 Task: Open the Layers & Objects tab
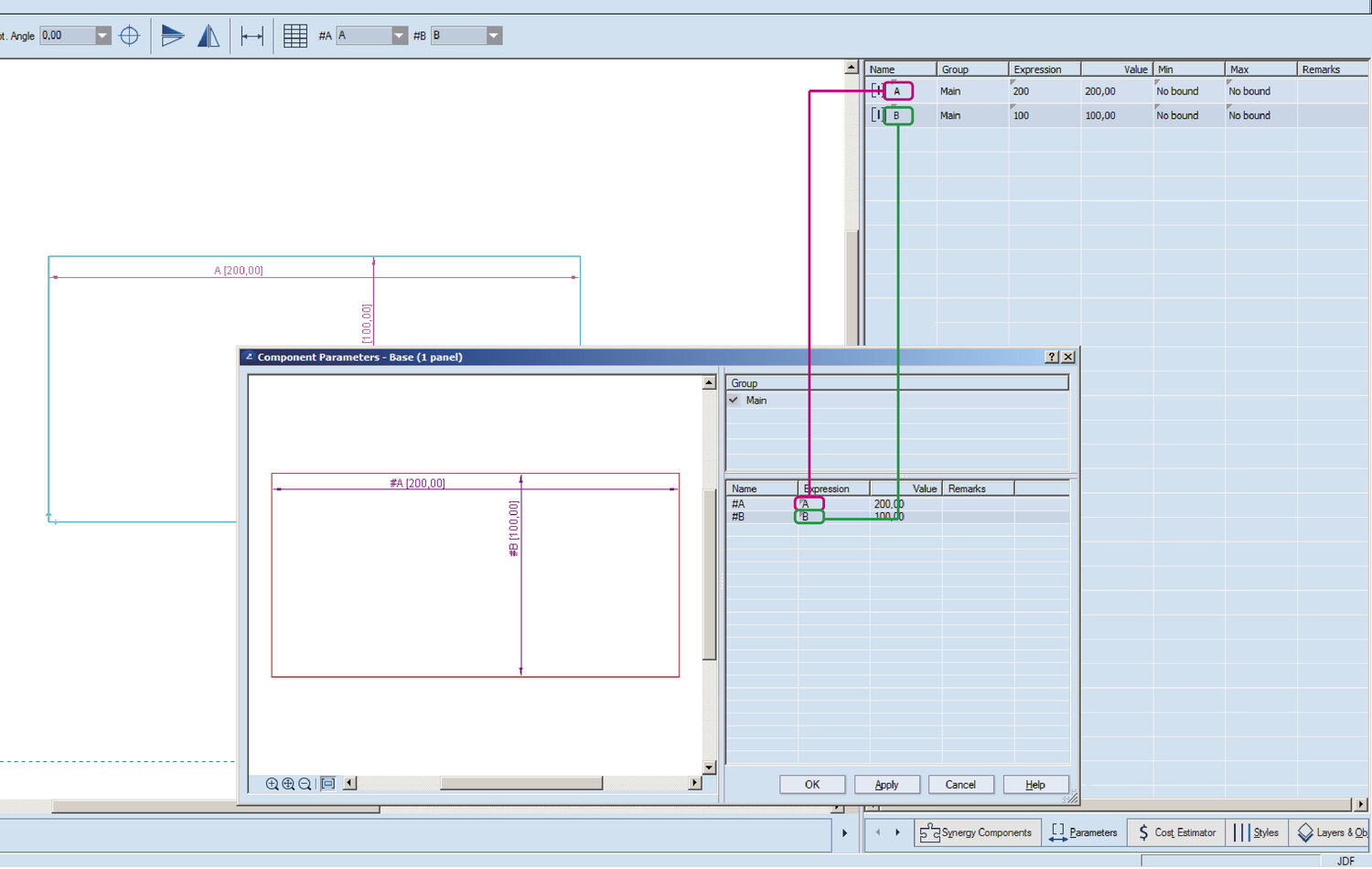[1332, 832]
